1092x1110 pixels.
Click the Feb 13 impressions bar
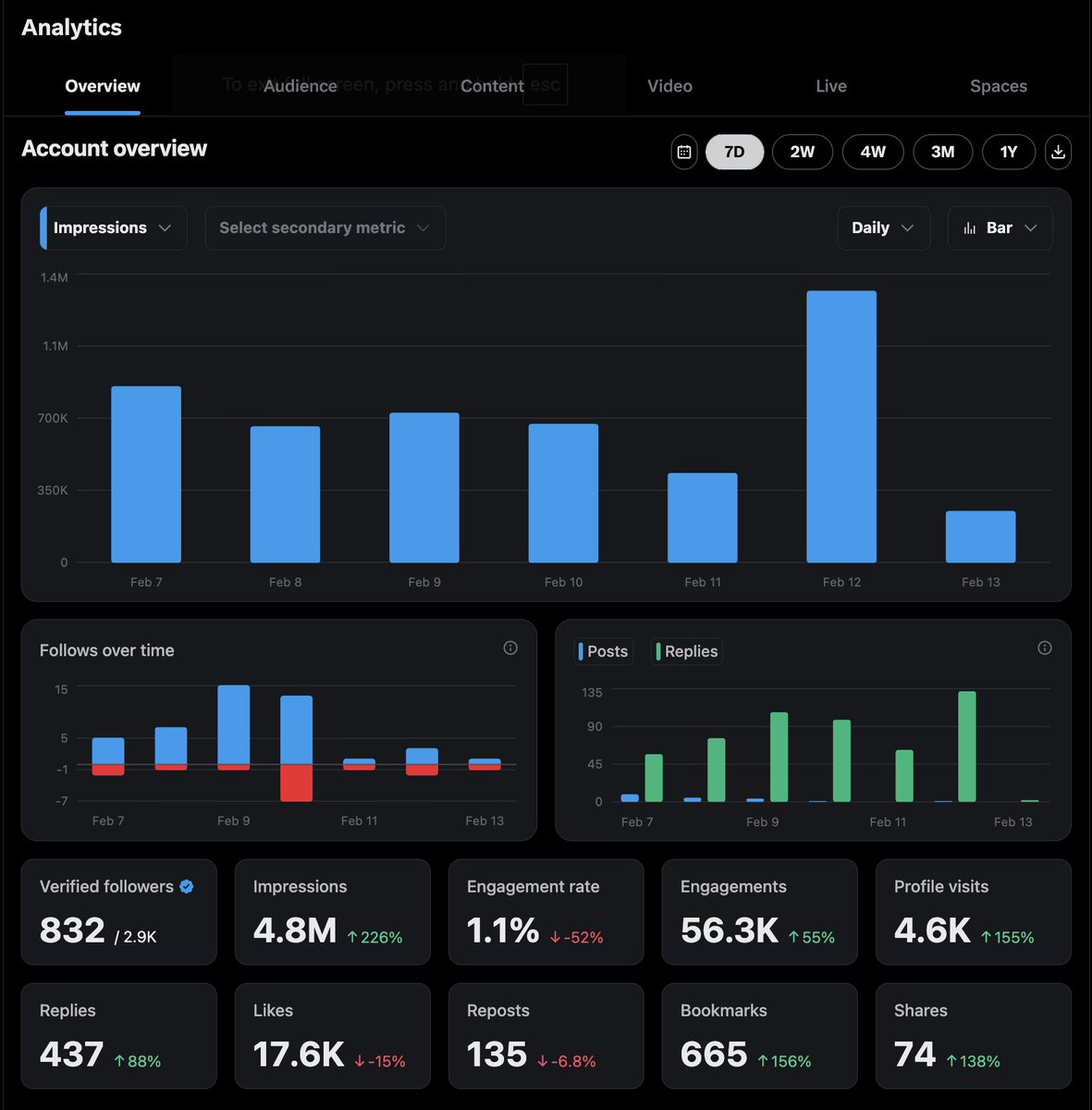click(980, 536)
